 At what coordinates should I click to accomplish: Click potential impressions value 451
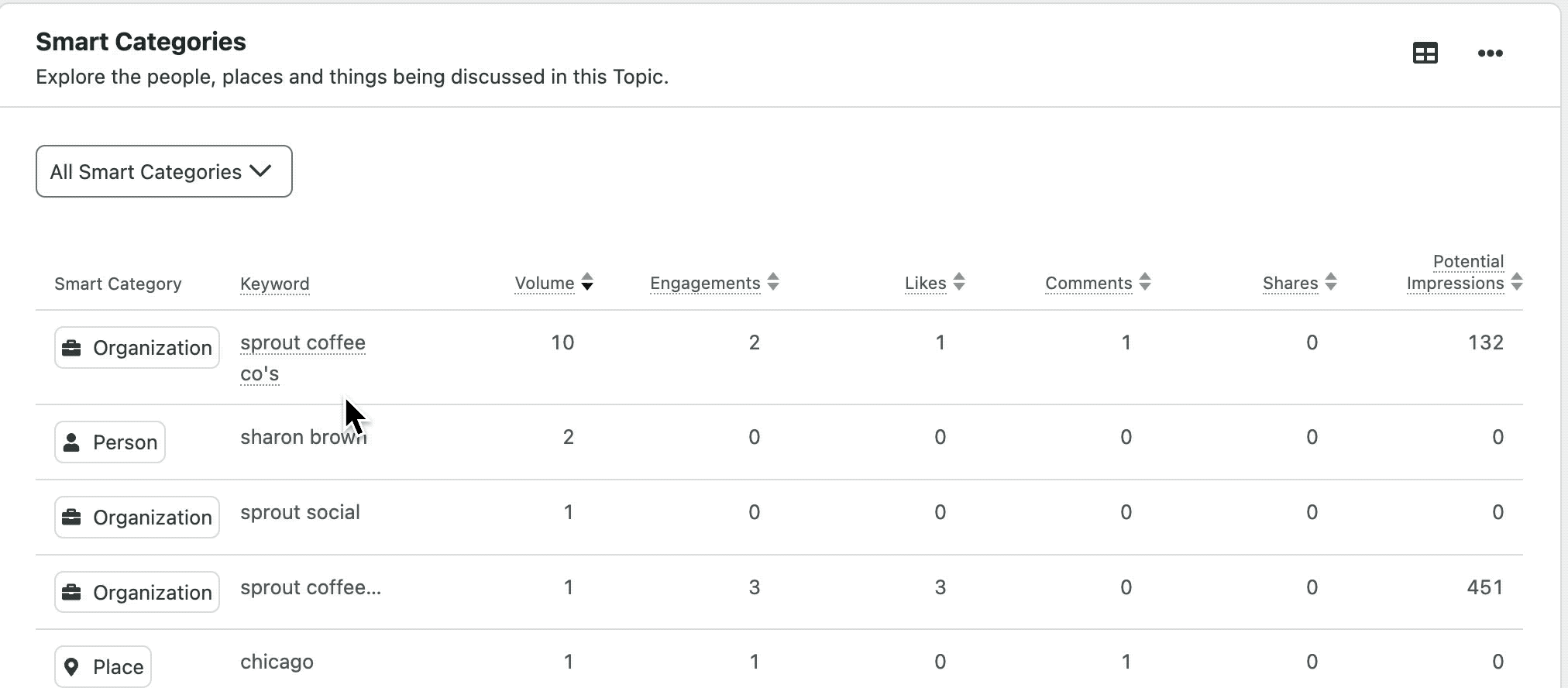[x=1485, y=587]
